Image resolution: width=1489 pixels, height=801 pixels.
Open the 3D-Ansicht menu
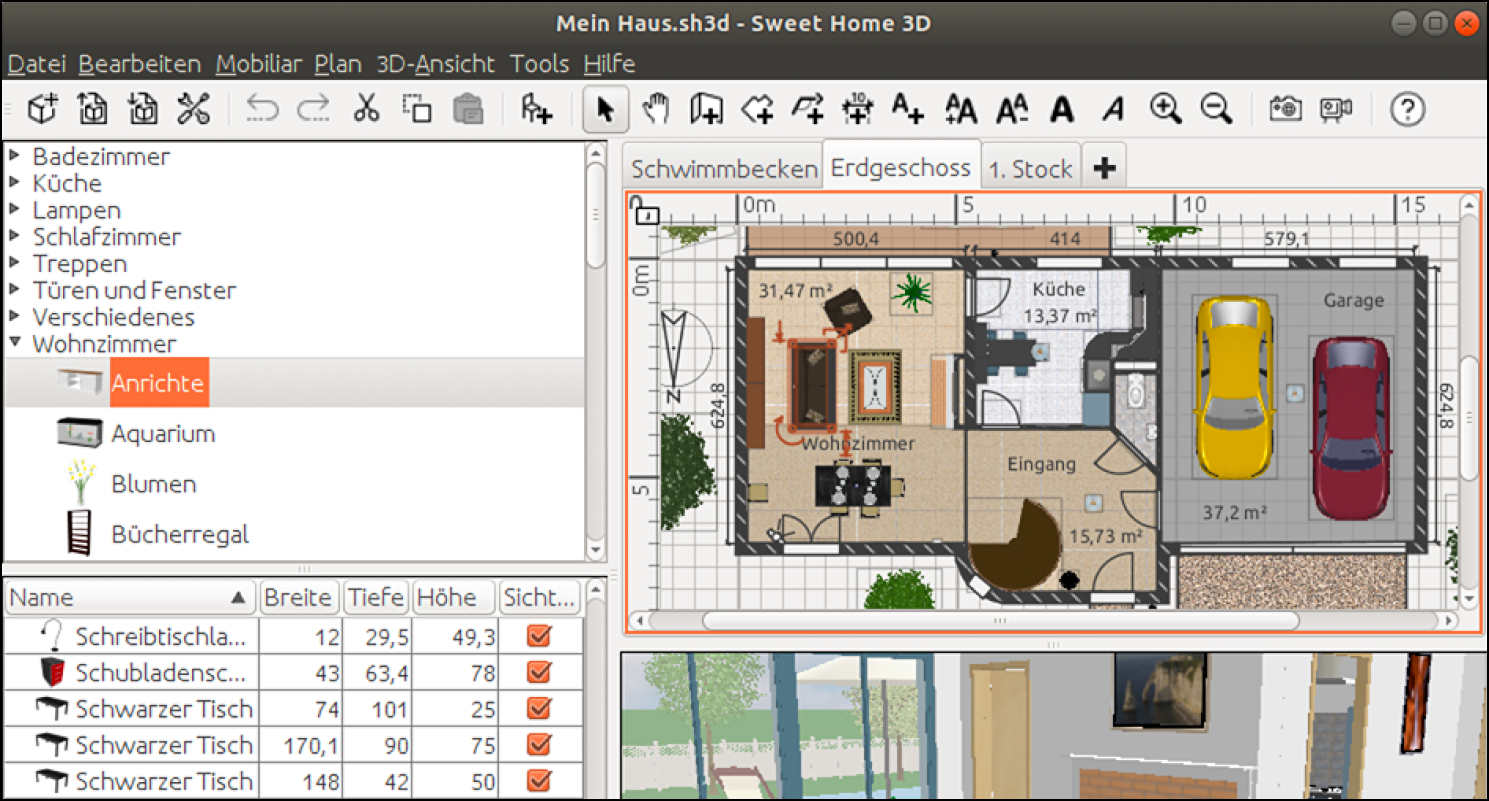click(435, 63)
